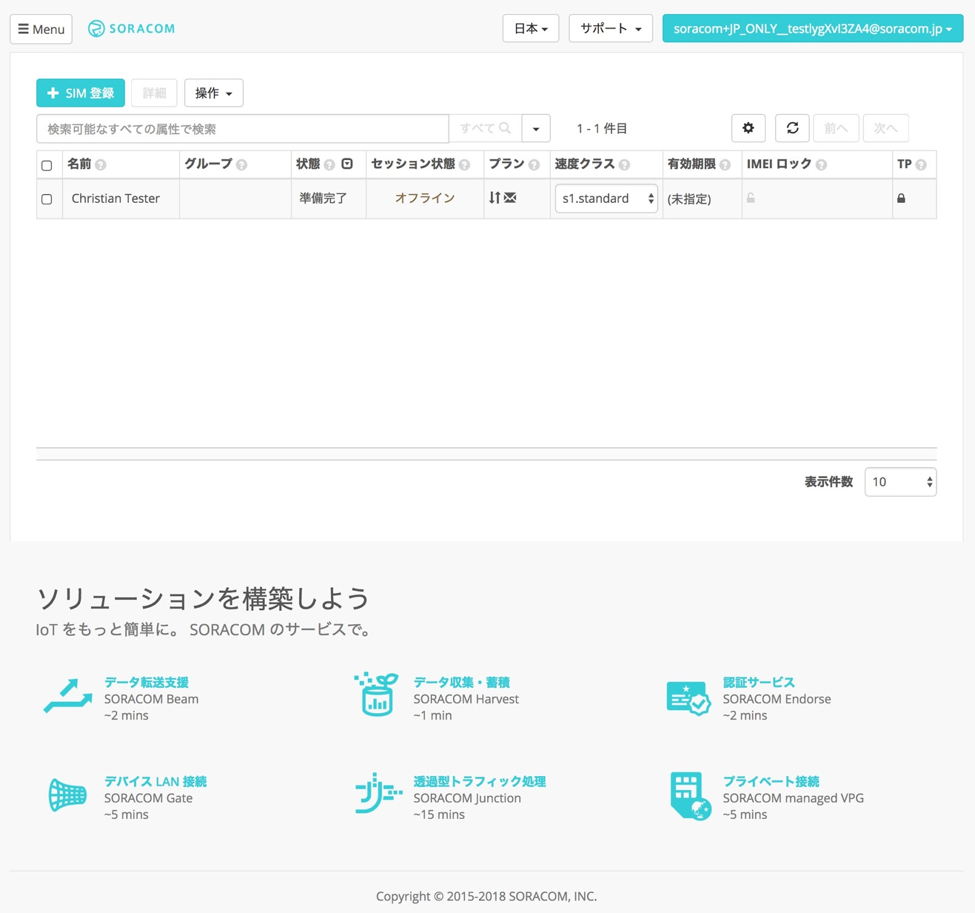Click the settings gear icon above table

pyautogui.click(x=748, y=128)
